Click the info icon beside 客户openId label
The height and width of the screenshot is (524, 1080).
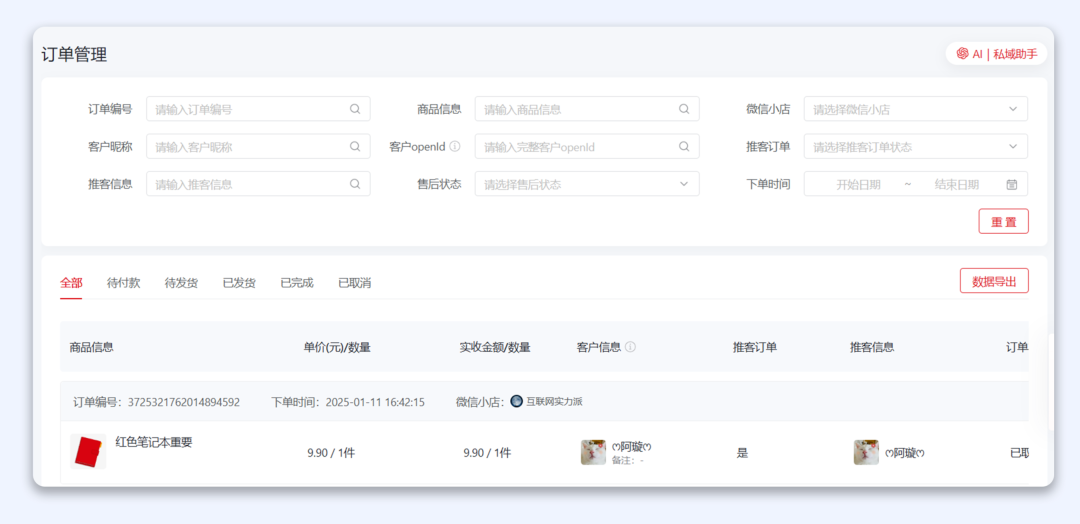point(455,147)
